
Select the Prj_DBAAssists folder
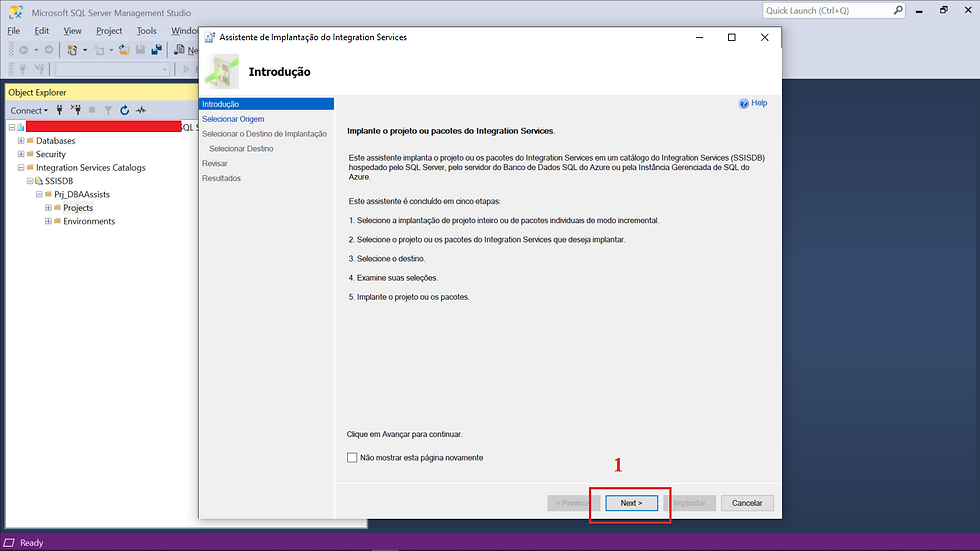(x=82, y=194)
